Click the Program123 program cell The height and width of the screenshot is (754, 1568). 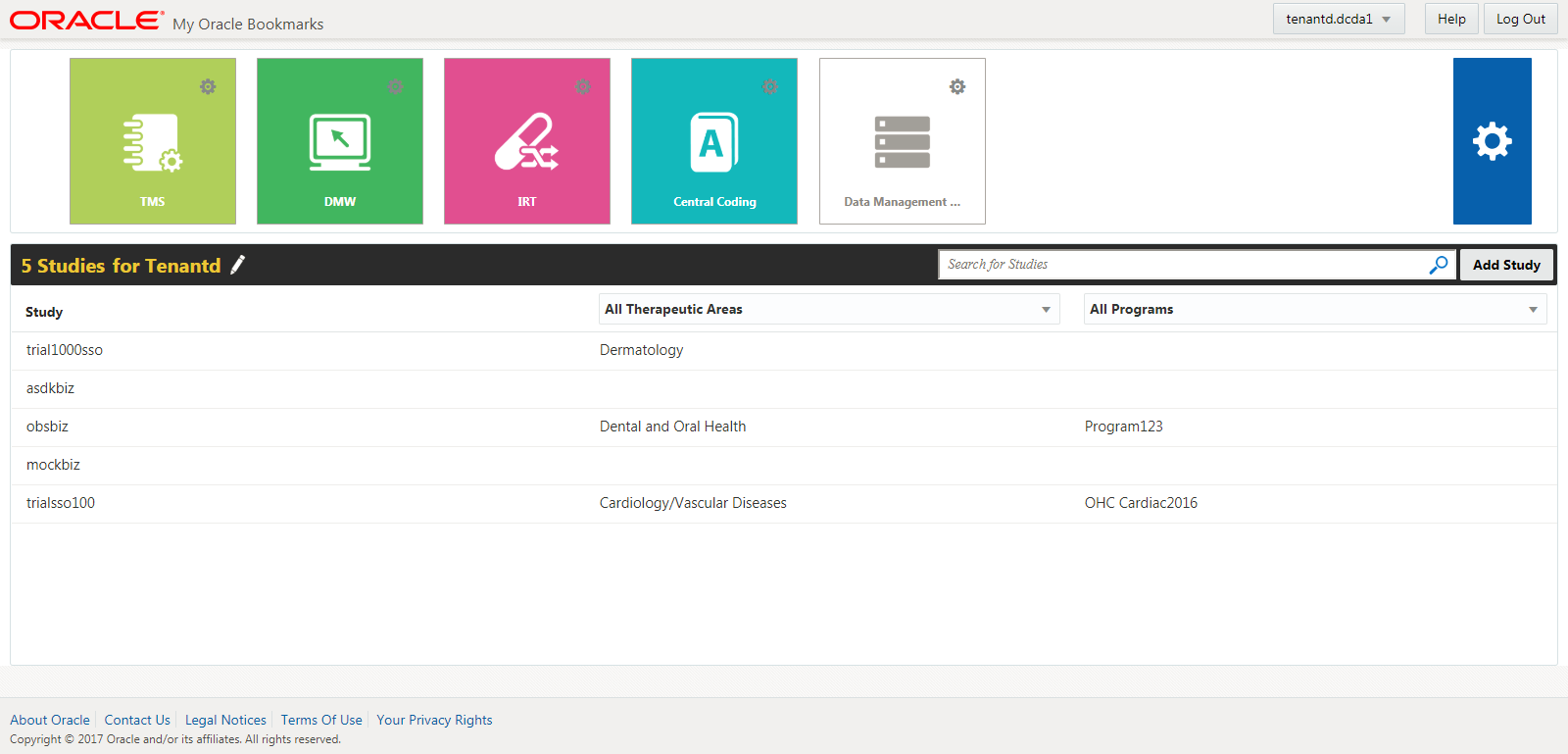1123,427
